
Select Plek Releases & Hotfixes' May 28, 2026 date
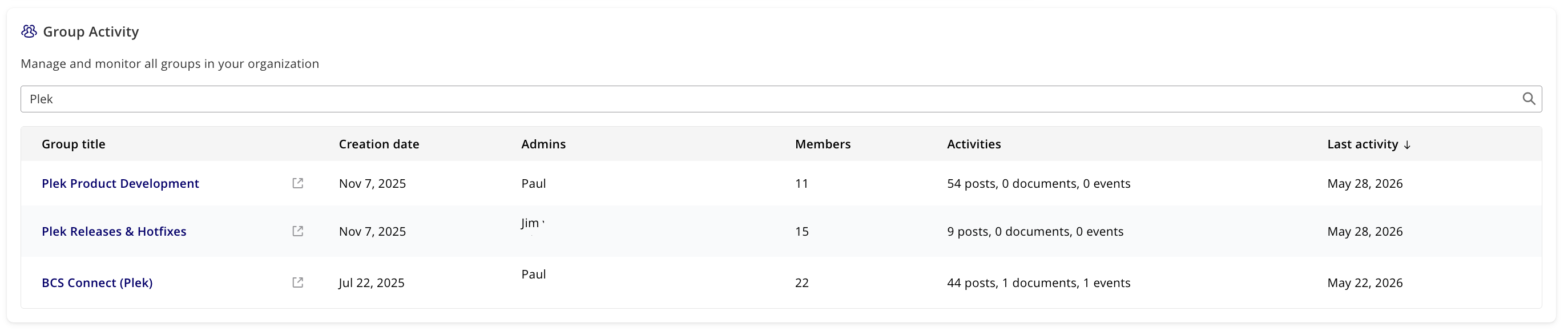pos(1365,231)
